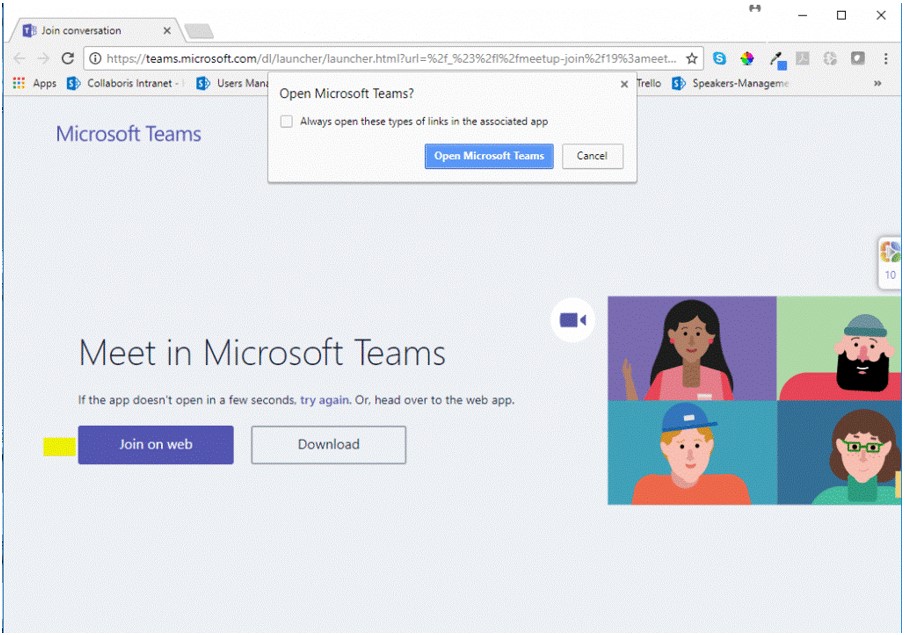Close the Open Microsoft Teams dialog
The width and height of the screenshot is (905, 635).
[625, 85]
